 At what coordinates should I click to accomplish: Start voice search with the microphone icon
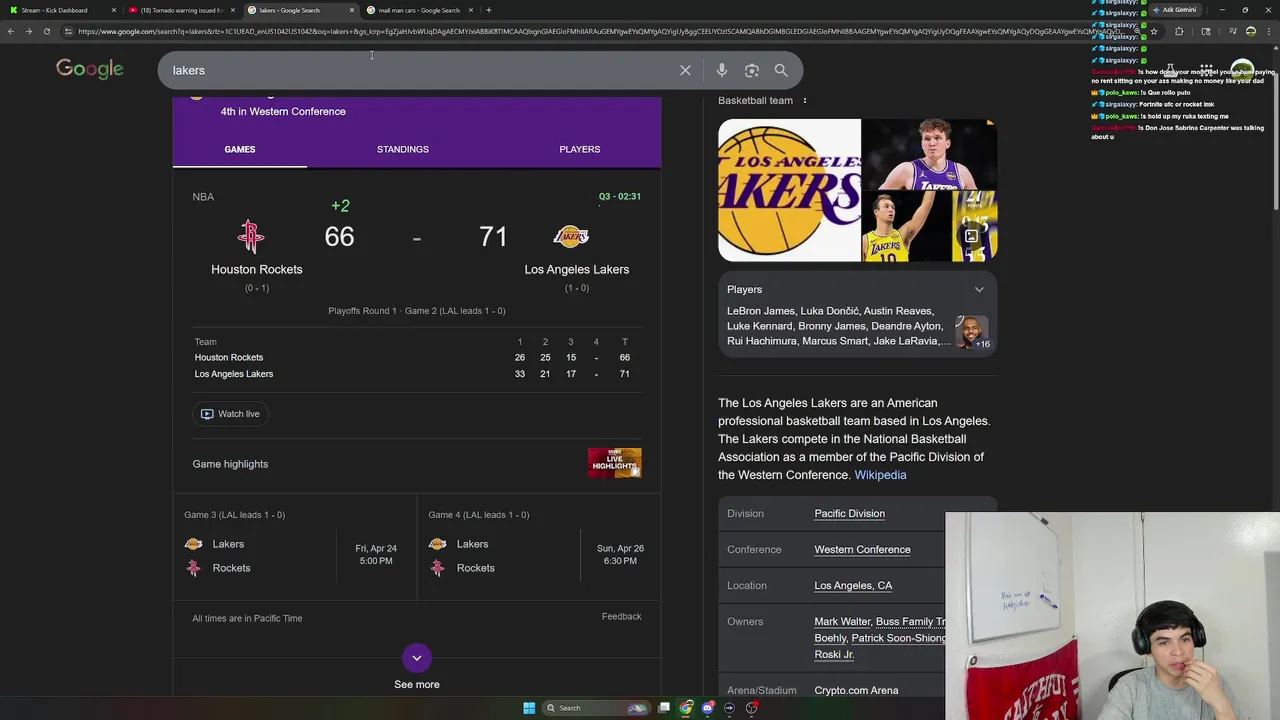(722, 70)
